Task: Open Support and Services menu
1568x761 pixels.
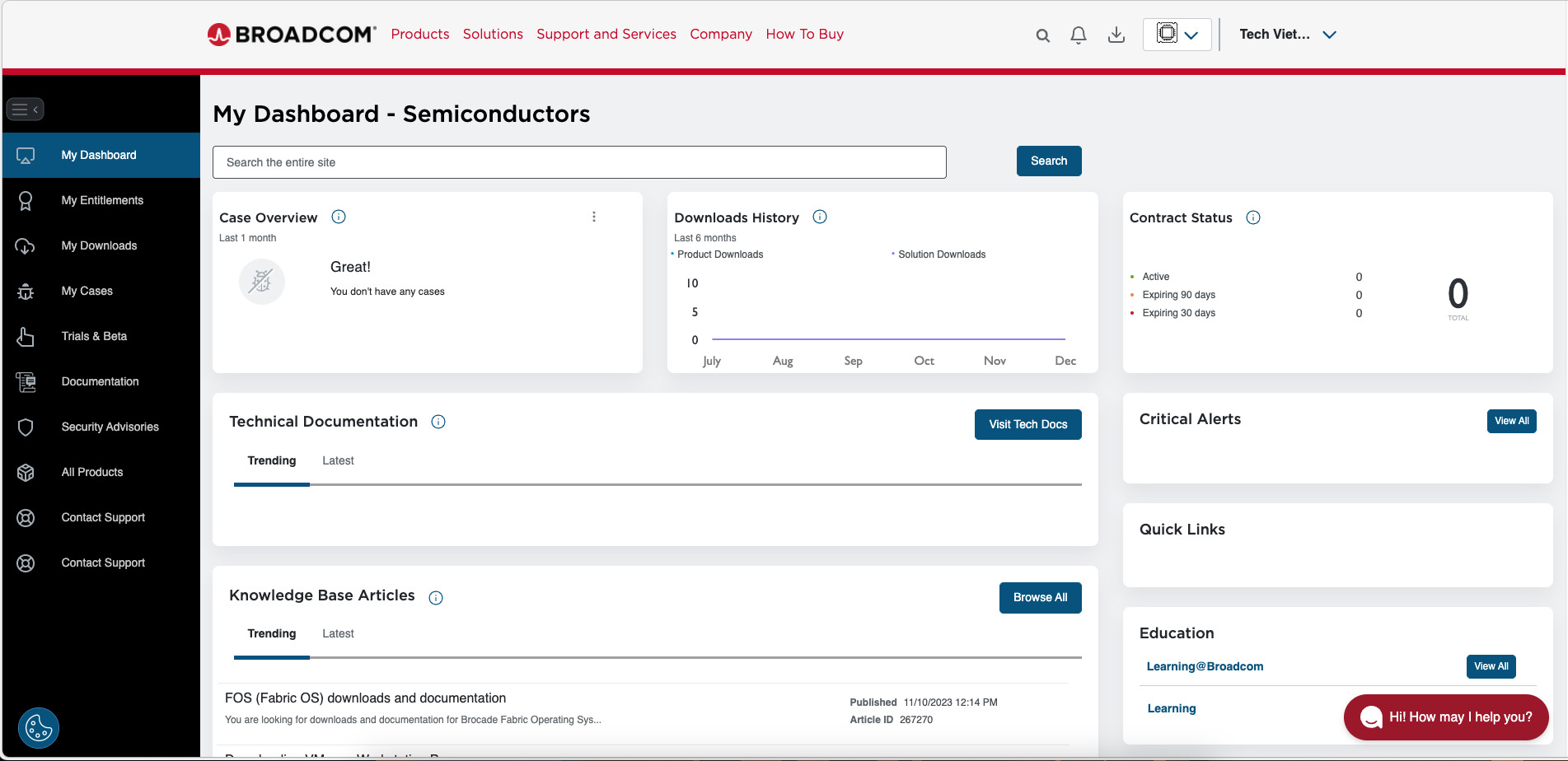Action: click(606, 34)
